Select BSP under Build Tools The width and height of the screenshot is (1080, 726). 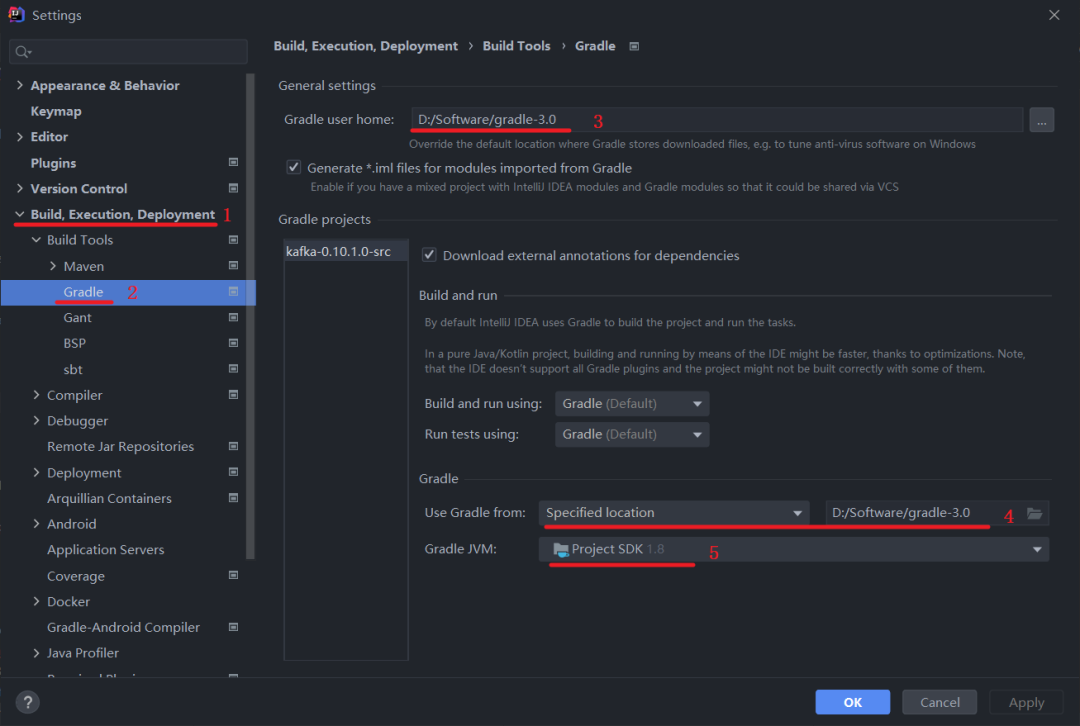74,343
